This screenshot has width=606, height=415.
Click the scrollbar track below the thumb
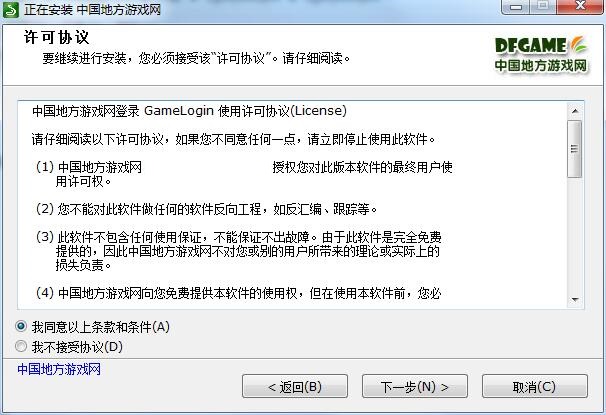(575, 235)
